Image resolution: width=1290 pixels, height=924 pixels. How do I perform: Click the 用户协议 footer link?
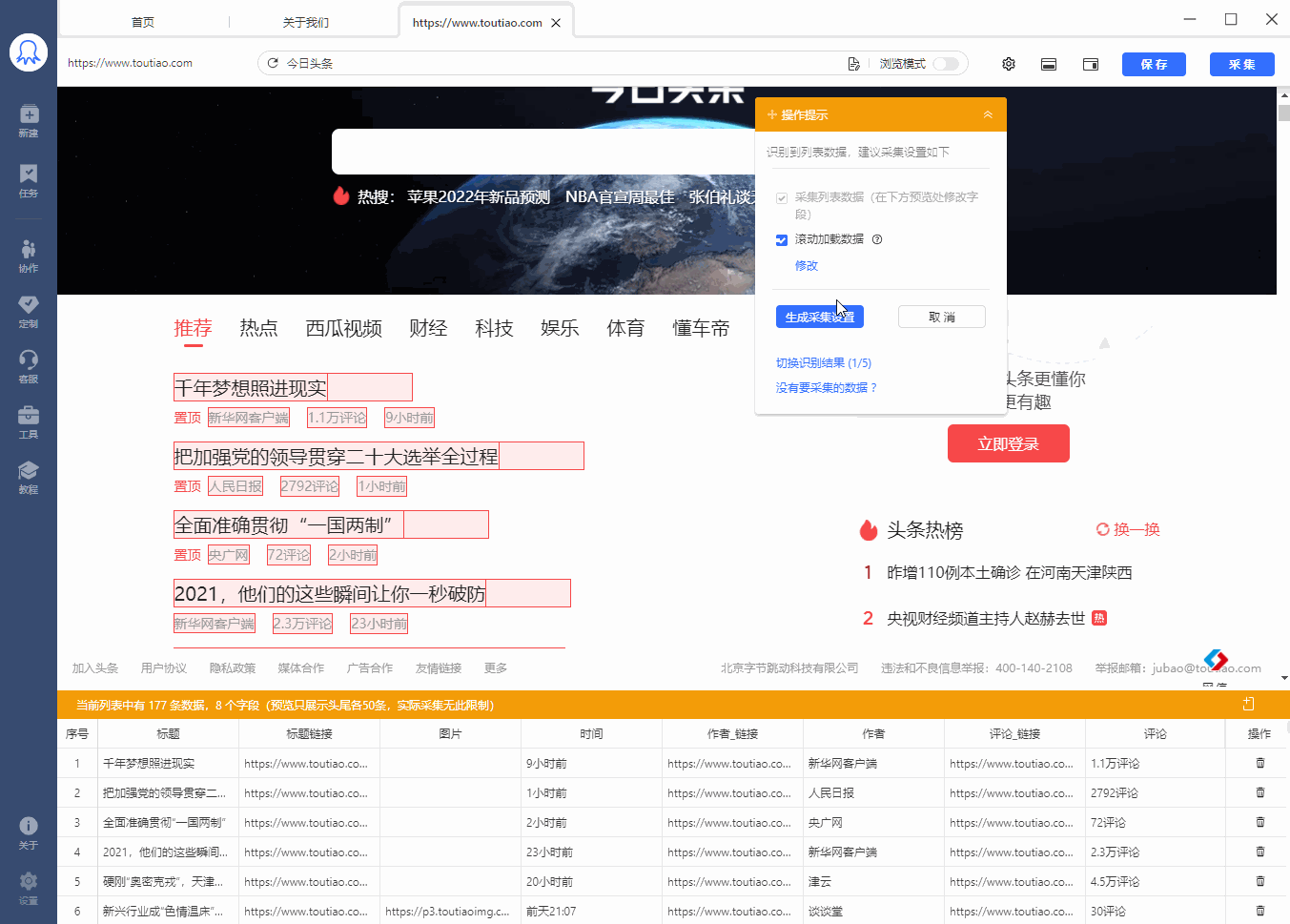[164, 668]
